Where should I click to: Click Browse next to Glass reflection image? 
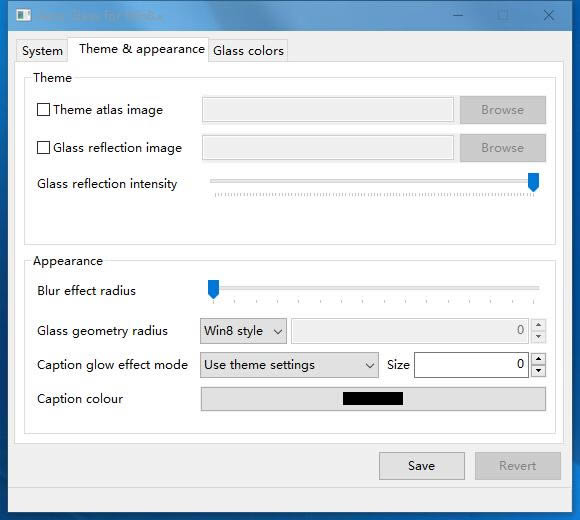[x=503, y=148]
